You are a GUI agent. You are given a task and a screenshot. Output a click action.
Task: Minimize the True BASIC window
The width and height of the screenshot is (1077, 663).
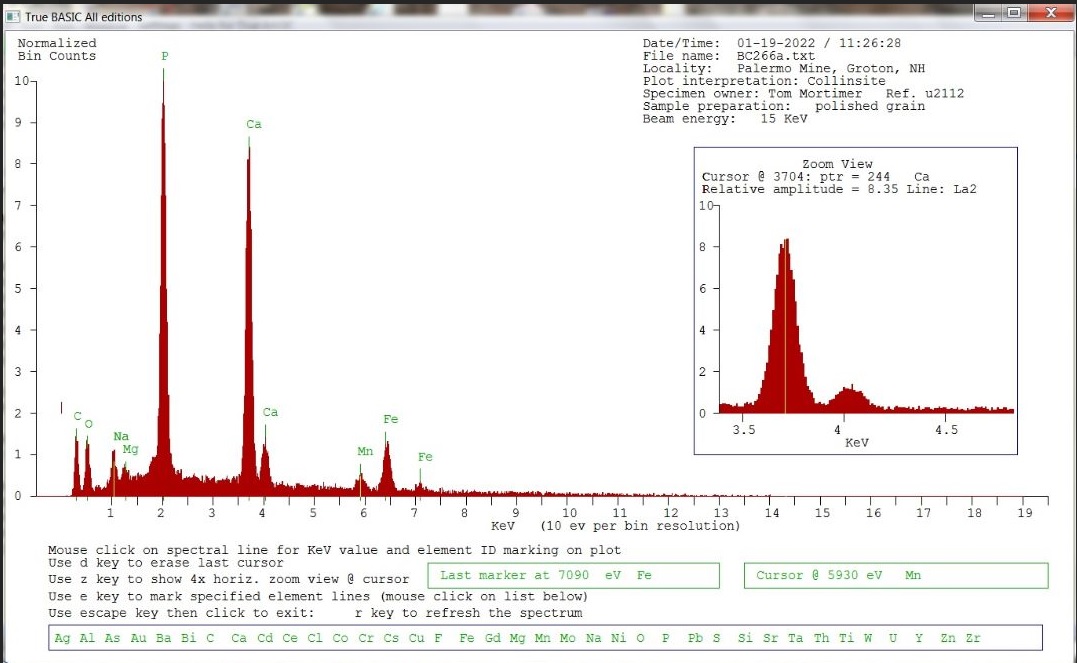(x=988, y=13)
